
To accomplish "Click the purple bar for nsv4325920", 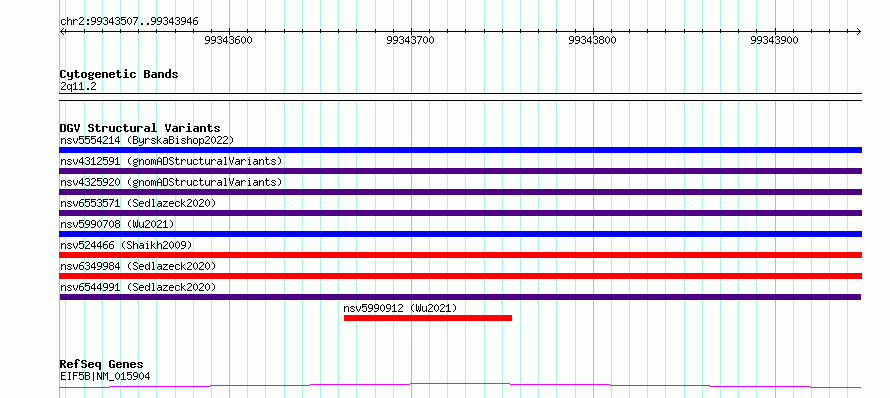I will point(460,192).
